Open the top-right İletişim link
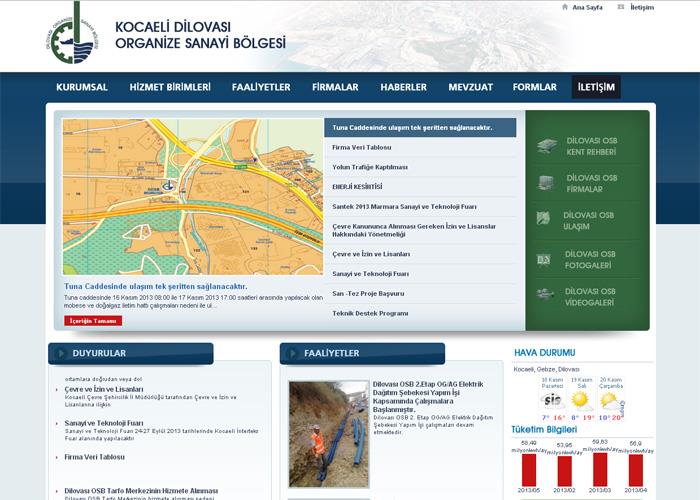Screen dimensions: 700x500 (x=642, y=8)
